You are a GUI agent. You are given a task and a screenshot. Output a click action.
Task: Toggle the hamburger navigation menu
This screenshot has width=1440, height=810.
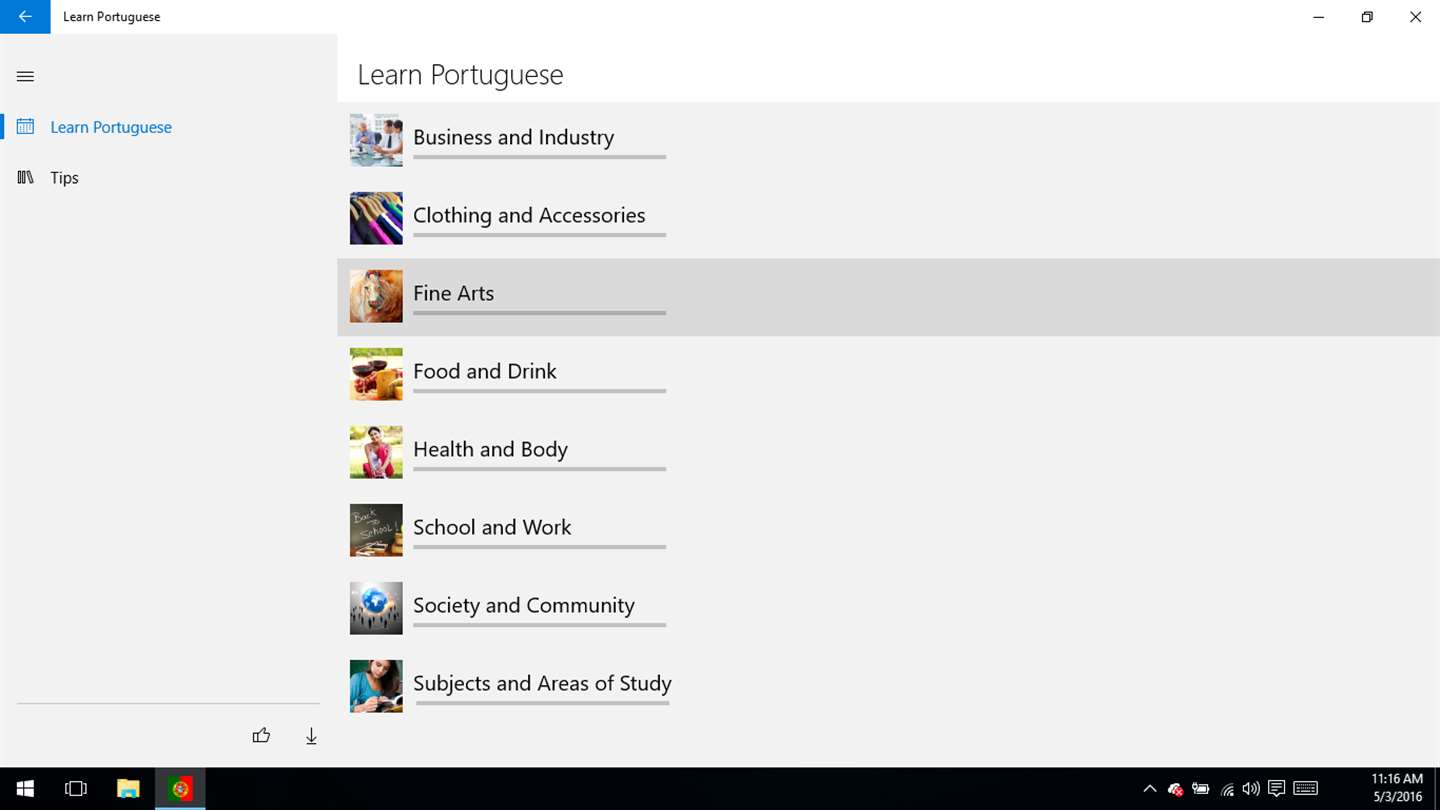(x=25, y=76)
